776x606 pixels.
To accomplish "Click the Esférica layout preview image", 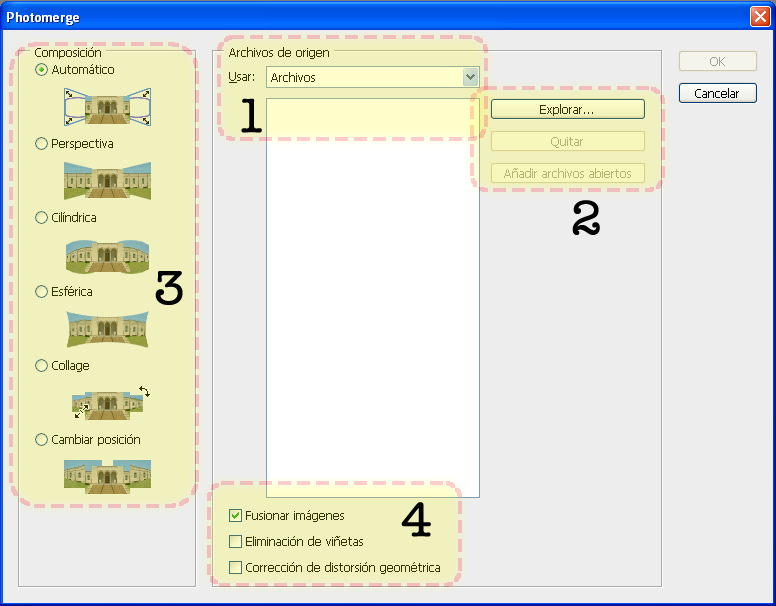I will (107, 329).
